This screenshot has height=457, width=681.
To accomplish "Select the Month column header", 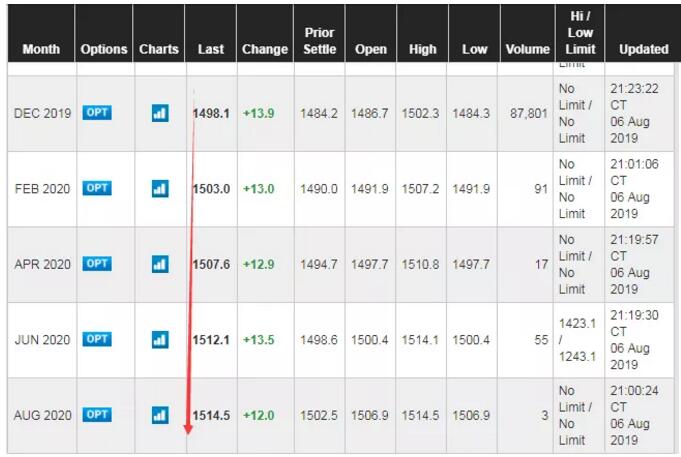I will [41, 49].
